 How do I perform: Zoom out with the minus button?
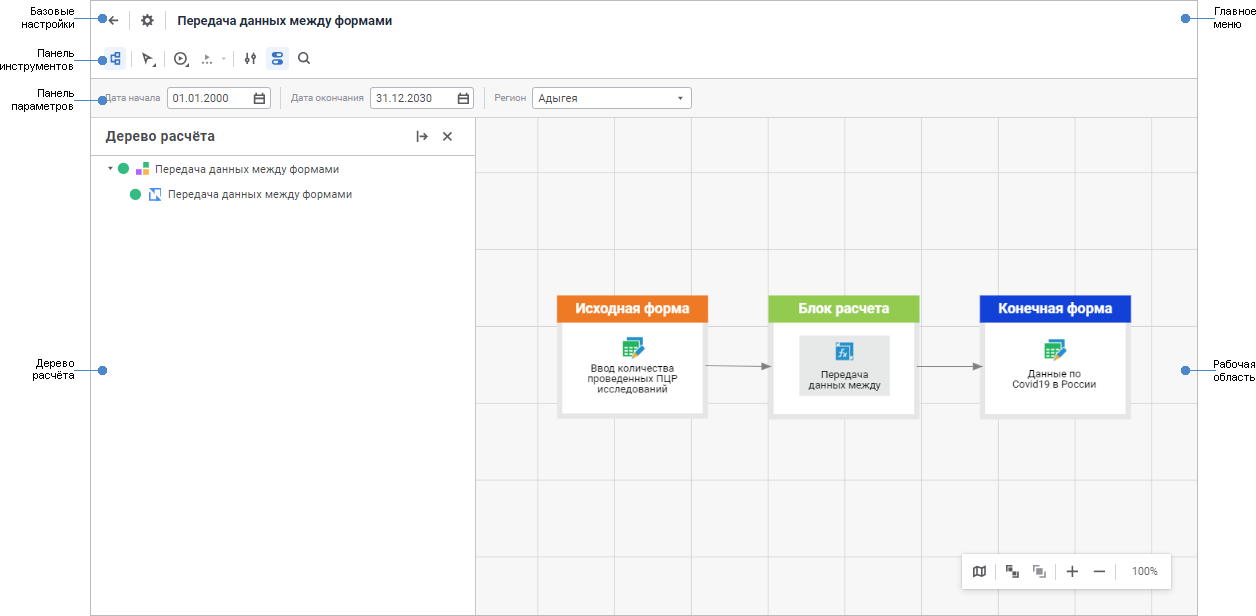pos(1099,571)
